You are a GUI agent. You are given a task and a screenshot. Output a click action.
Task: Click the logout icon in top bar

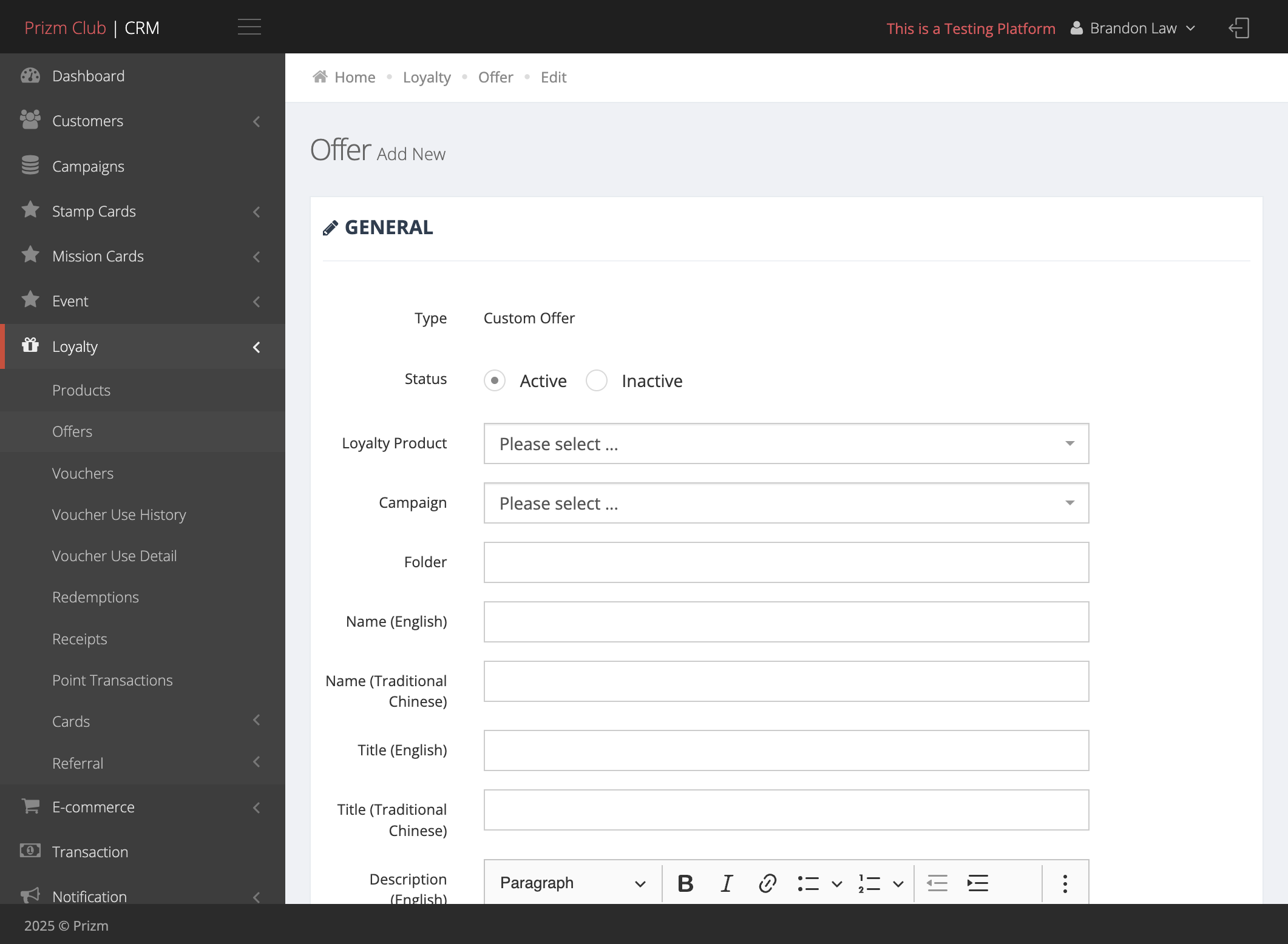pyautogui.click(x=1239, y=28)
